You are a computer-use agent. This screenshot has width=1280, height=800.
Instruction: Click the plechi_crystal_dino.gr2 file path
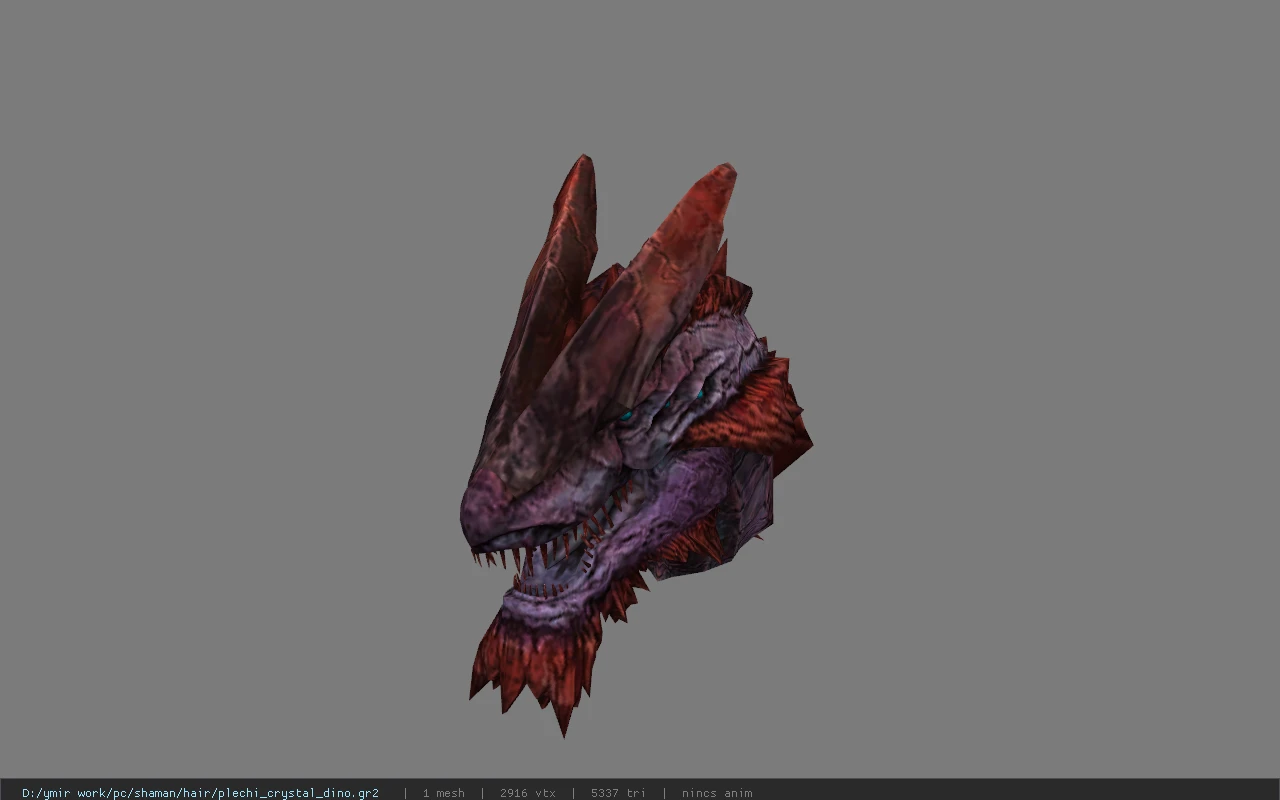tap(200, 793)
